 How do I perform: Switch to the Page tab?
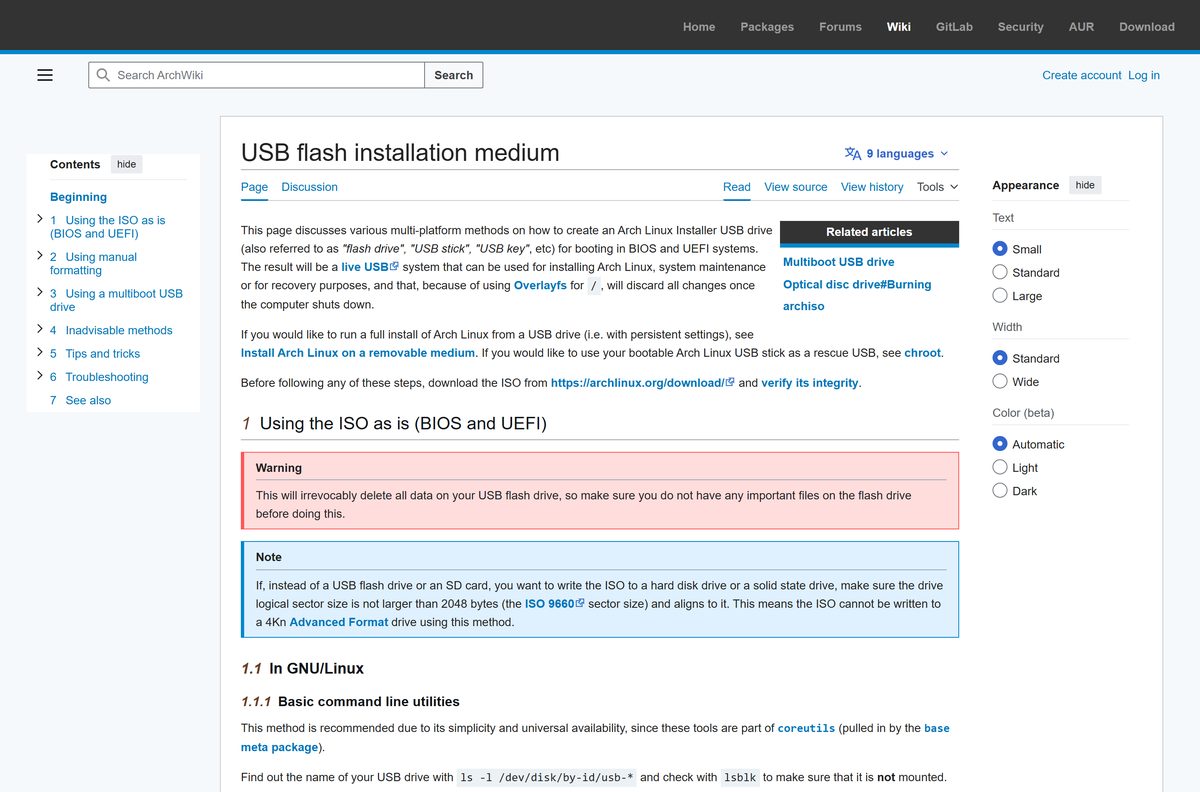(x=254, y=187)
